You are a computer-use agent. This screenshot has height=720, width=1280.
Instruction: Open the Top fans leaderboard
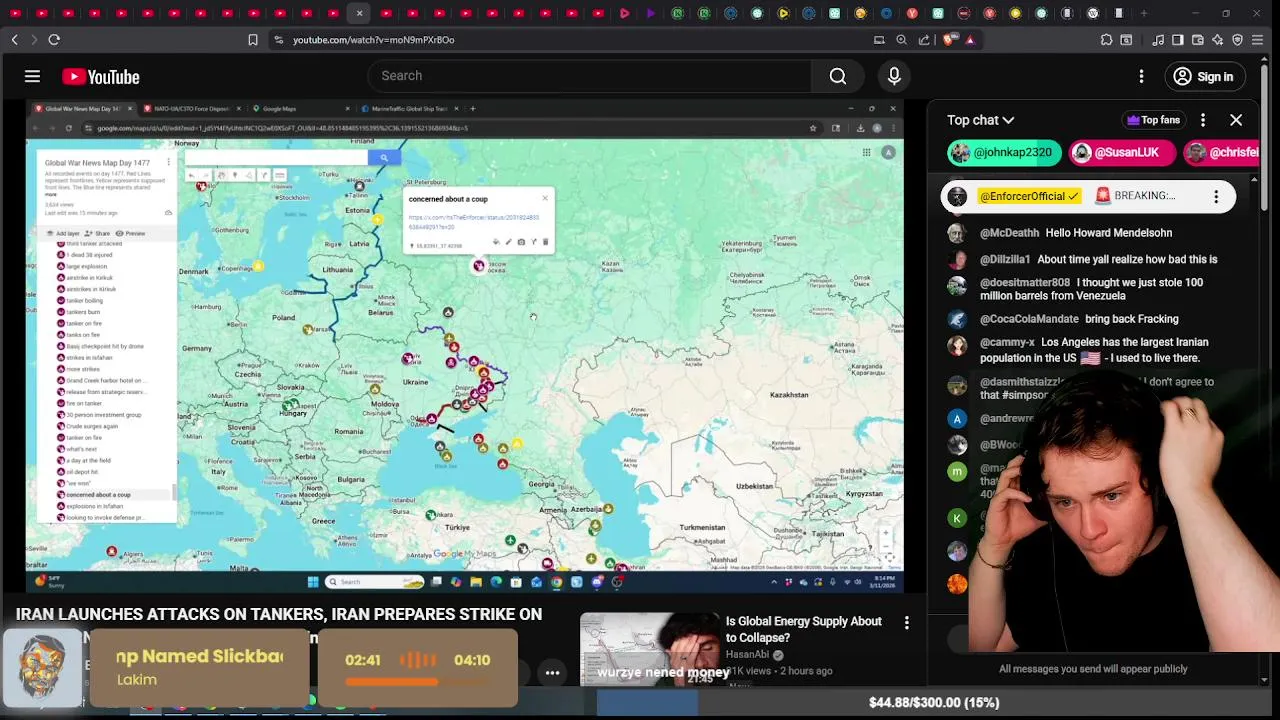click(1153, 120)
